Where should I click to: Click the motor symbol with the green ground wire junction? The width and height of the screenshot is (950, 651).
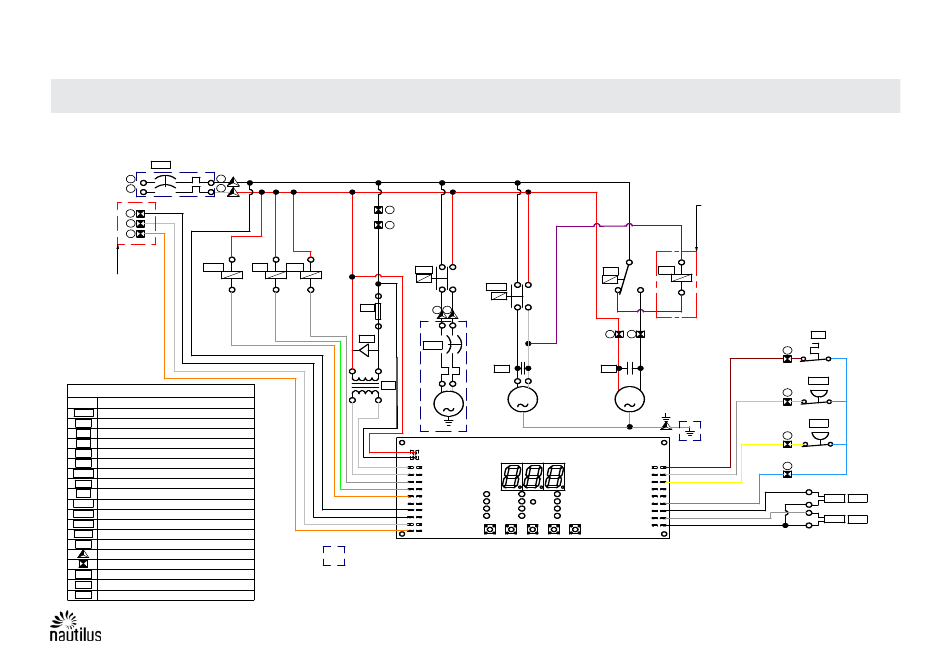point(629,400)
